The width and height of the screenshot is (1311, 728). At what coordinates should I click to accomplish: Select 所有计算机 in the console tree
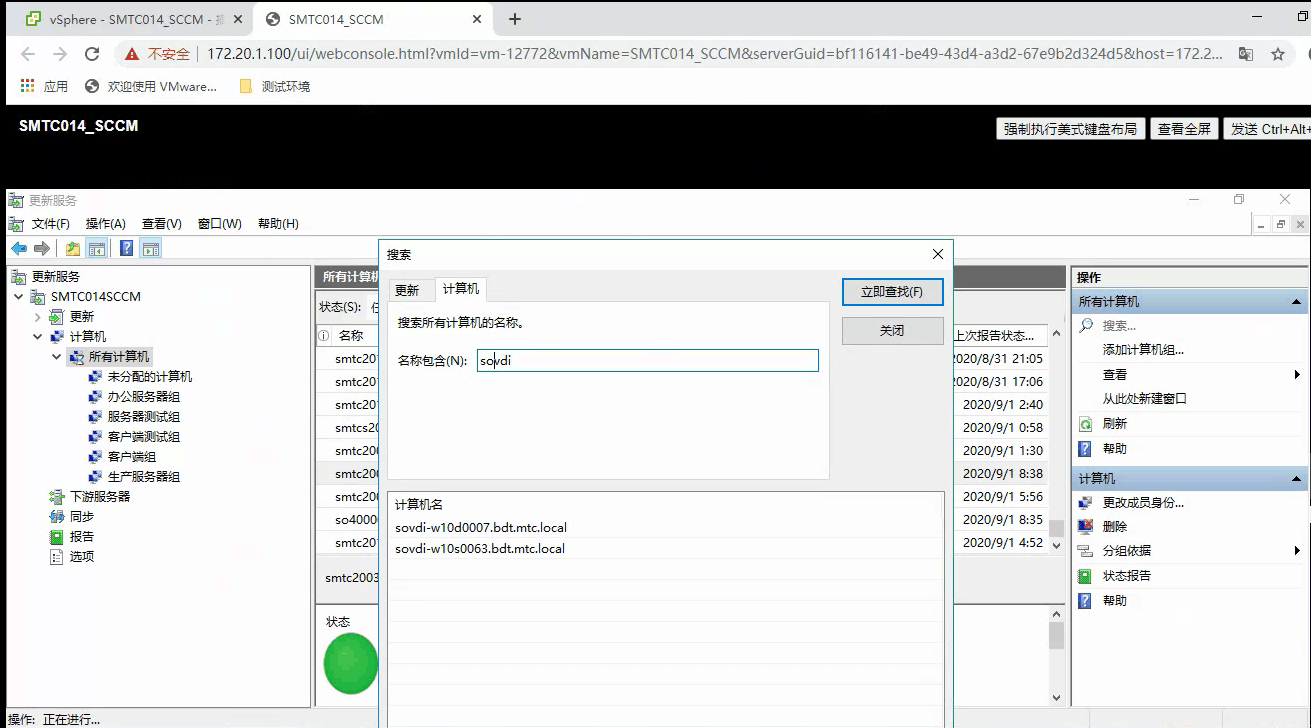click(119, 356)
